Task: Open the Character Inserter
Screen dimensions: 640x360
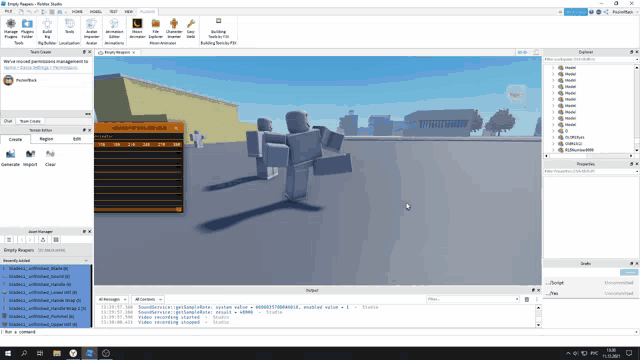Action: (174, 28)
